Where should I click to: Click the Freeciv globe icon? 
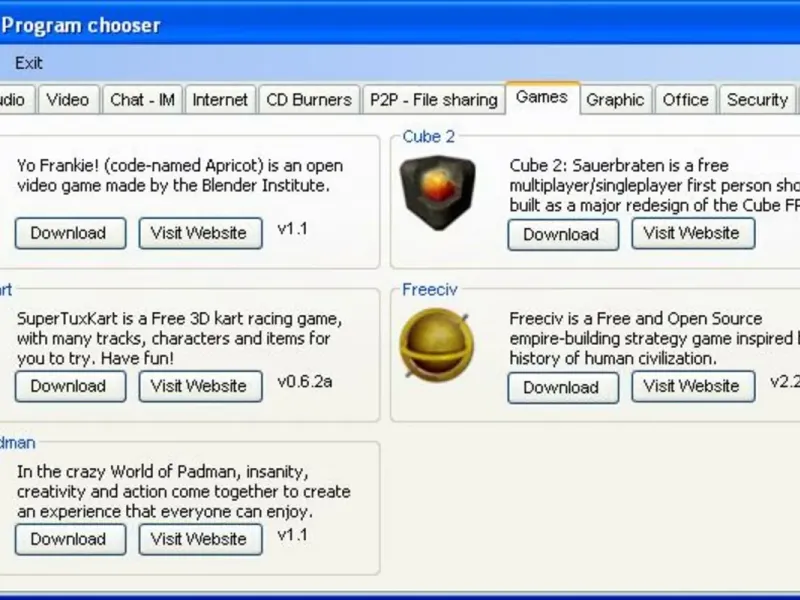(x=437, y=345)
